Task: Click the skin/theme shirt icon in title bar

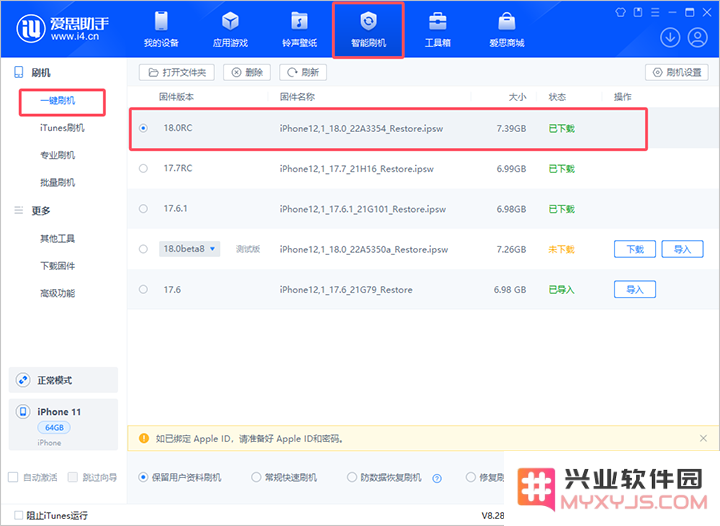Action: point(620,12)
